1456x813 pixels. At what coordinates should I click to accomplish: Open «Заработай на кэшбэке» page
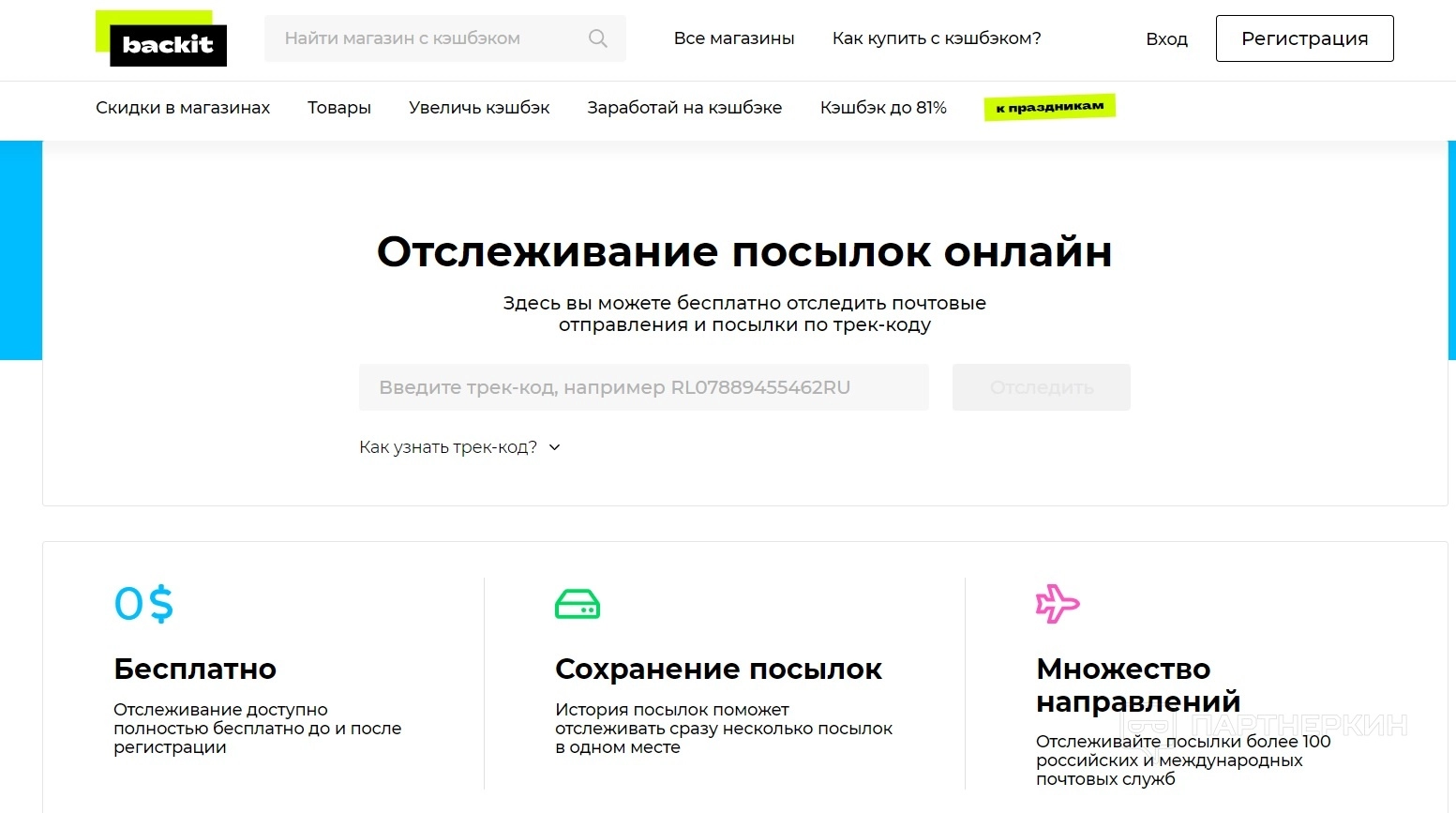tap(684, 108)
